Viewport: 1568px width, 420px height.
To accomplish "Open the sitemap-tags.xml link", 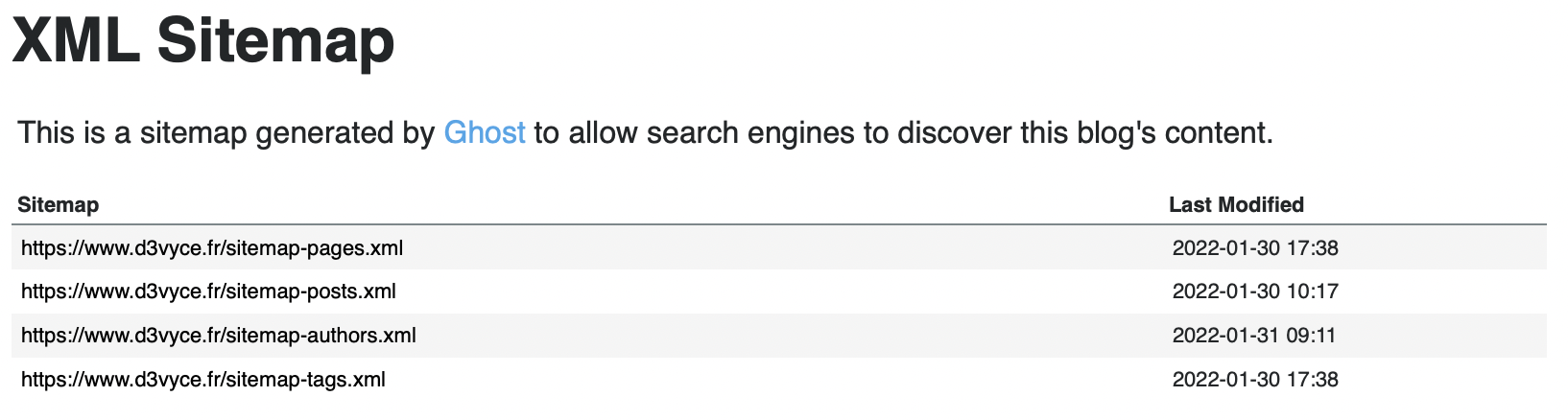I will [x=203, y=380].
